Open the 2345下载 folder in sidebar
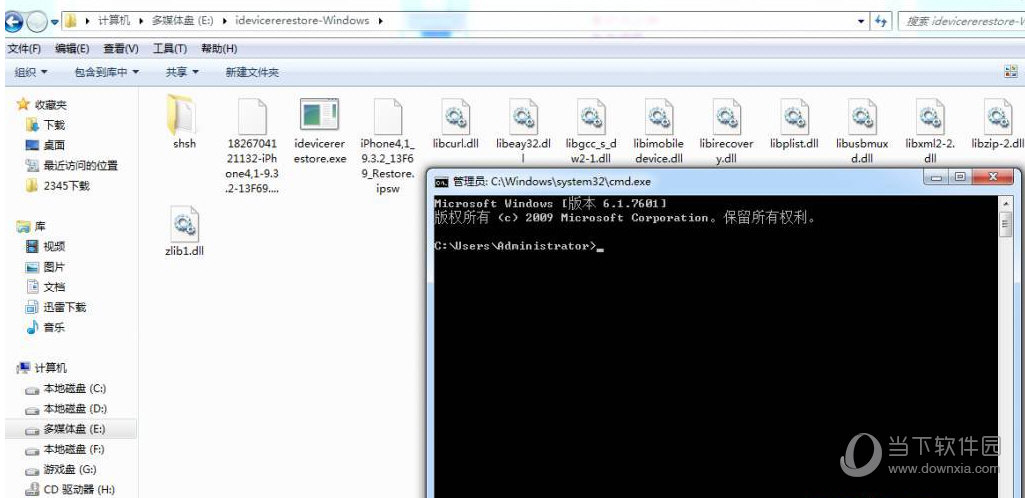Screen dimensions: 1025x498 pyautogui.click(x=58, y=186)
